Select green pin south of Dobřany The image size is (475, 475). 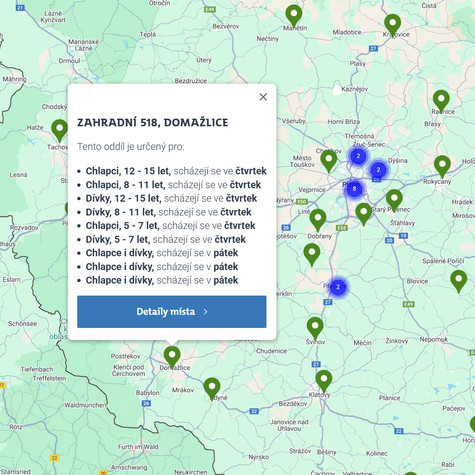click(312, 254)
